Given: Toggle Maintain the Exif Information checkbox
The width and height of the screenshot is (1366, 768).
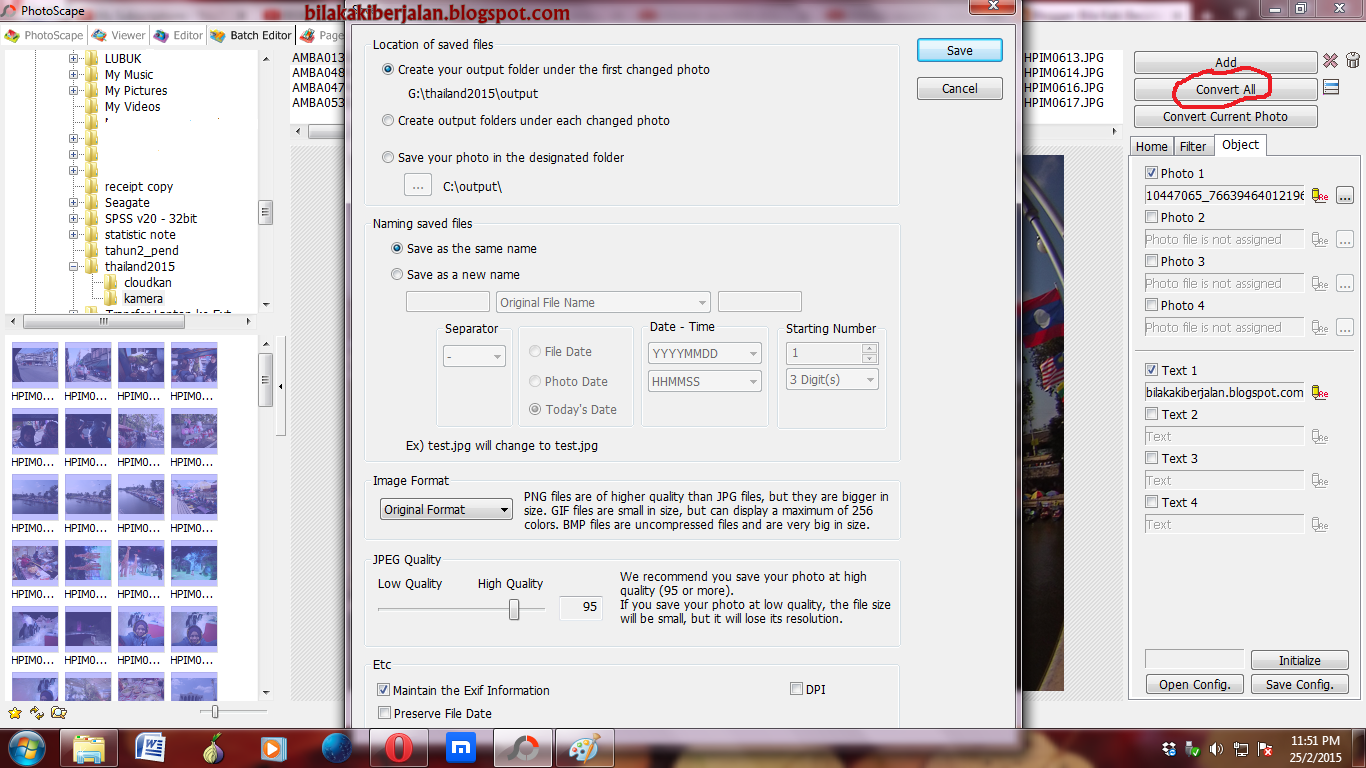Looking at the screenshot, I should [x=384, y=691].
